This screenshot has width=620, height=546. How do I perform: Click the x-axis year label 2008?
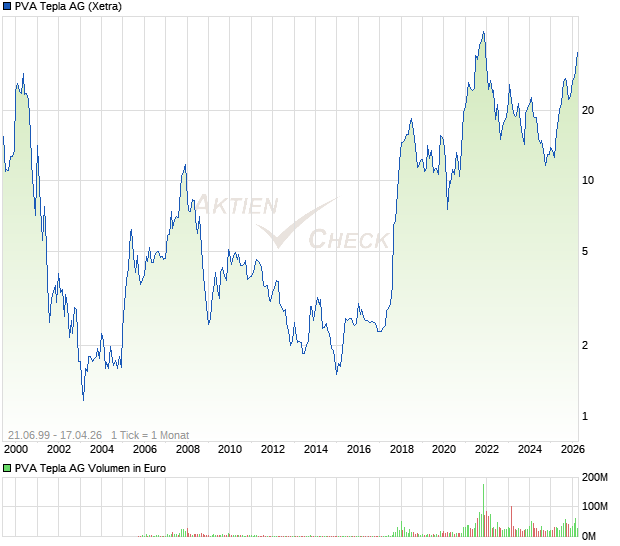tap(187, 450)
